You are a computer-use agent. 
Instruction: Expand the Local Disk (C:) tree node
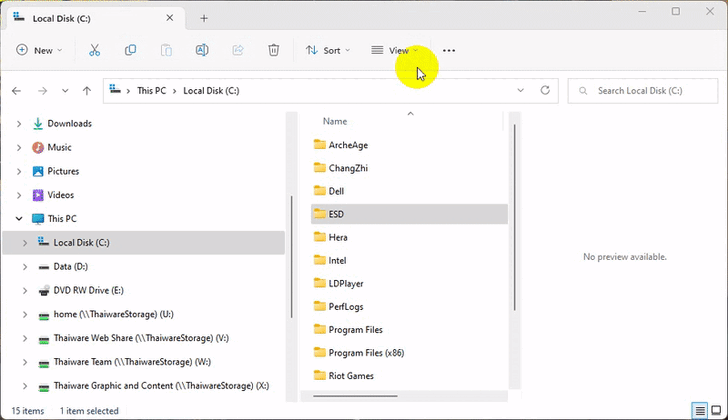tap(25, 243)
